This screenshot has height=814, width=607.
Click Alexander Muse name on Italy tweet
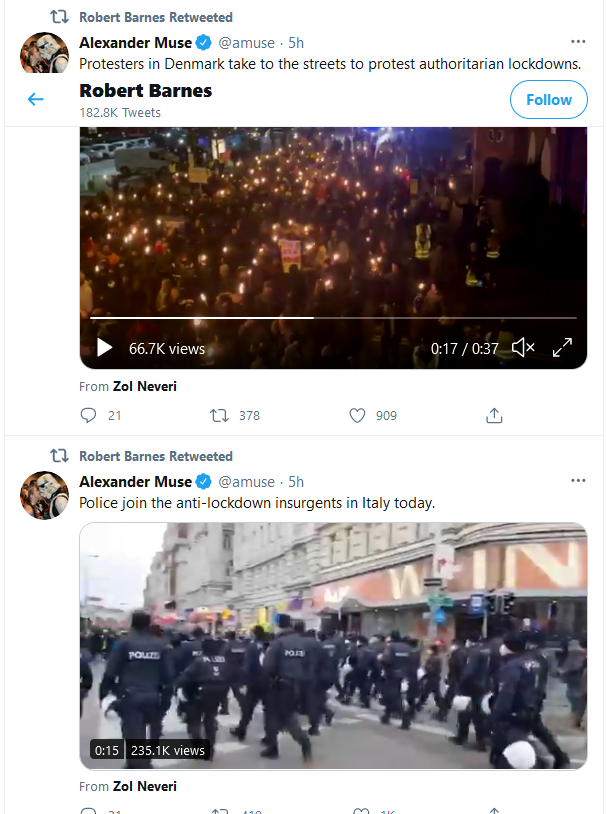click(x=136, y=482)
